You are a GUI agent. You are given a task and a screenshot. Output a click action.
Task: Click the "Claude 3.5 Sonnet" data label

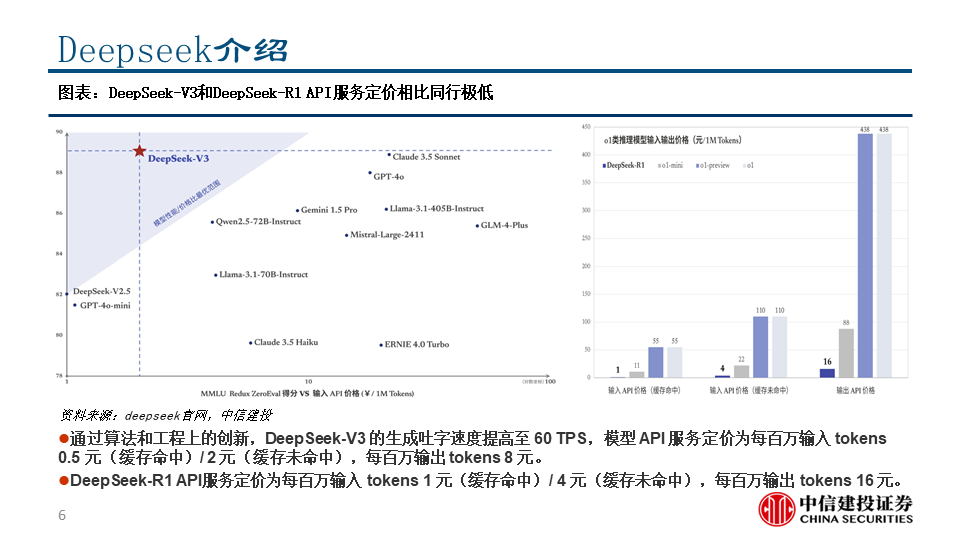(x=426, y=157)
